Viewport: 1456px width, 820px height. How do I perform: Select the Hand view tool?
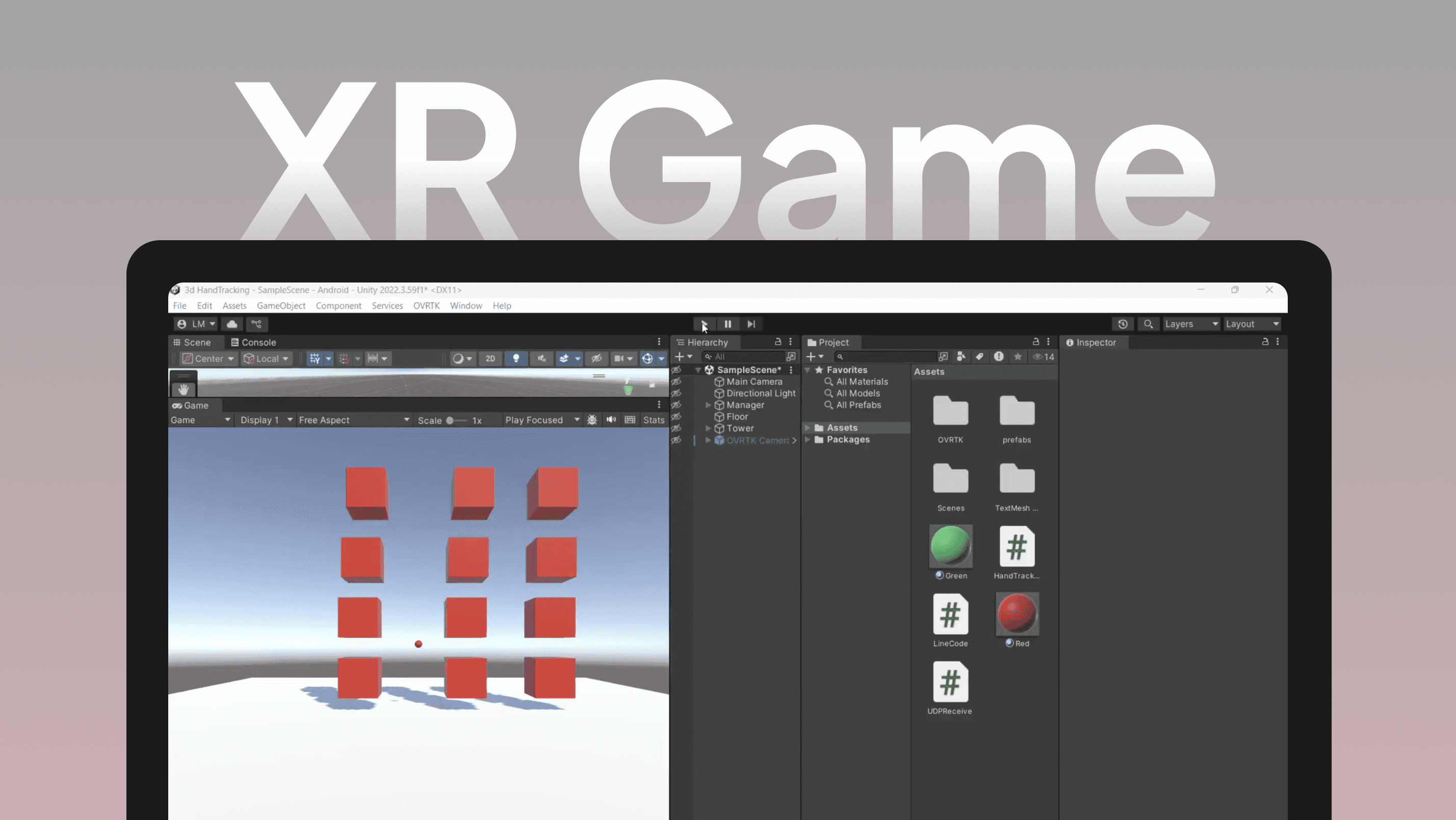coord(183,390)
